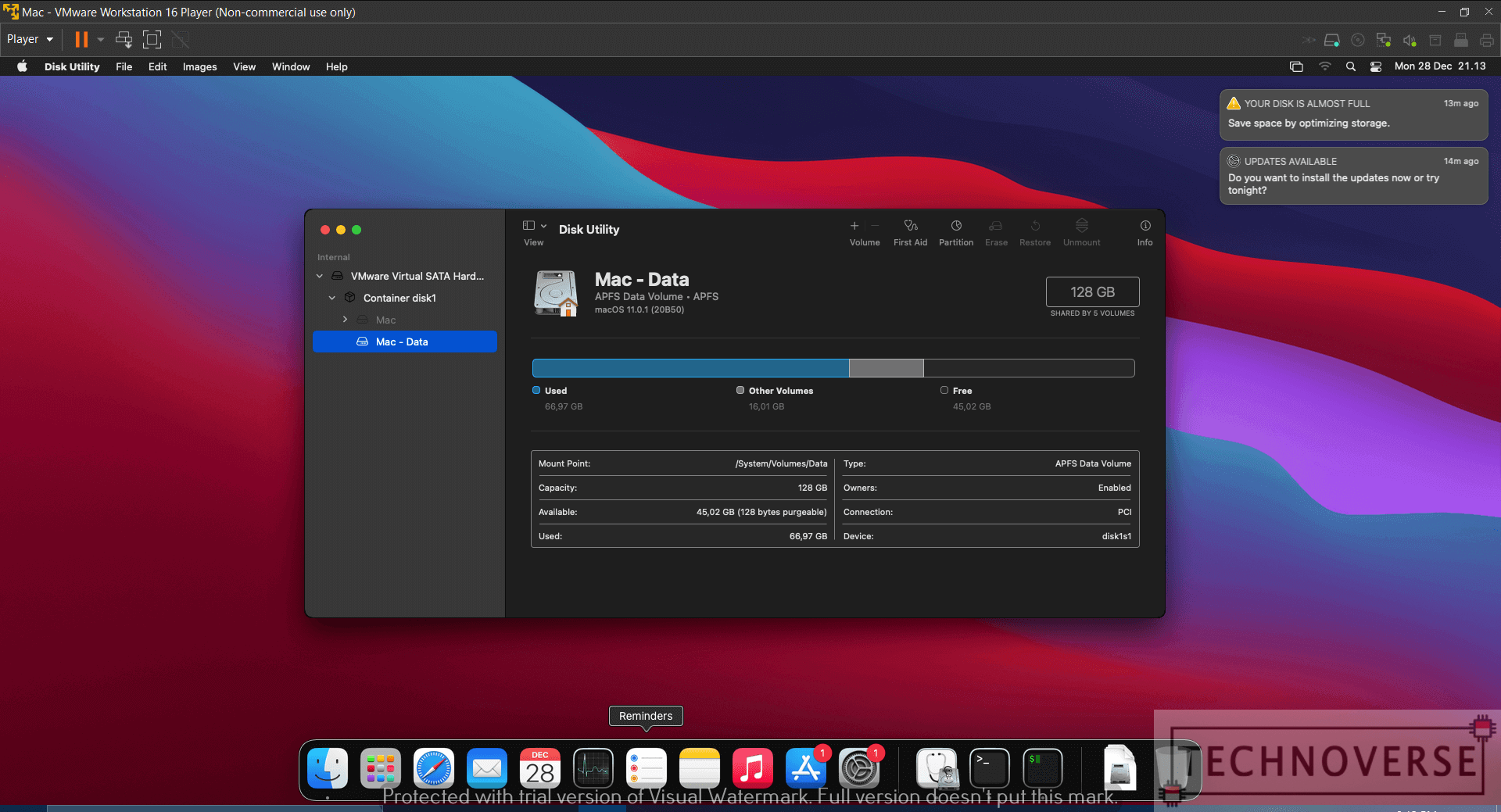
Task: Show disk Info in the toolbar
Action: [1145, 226]
